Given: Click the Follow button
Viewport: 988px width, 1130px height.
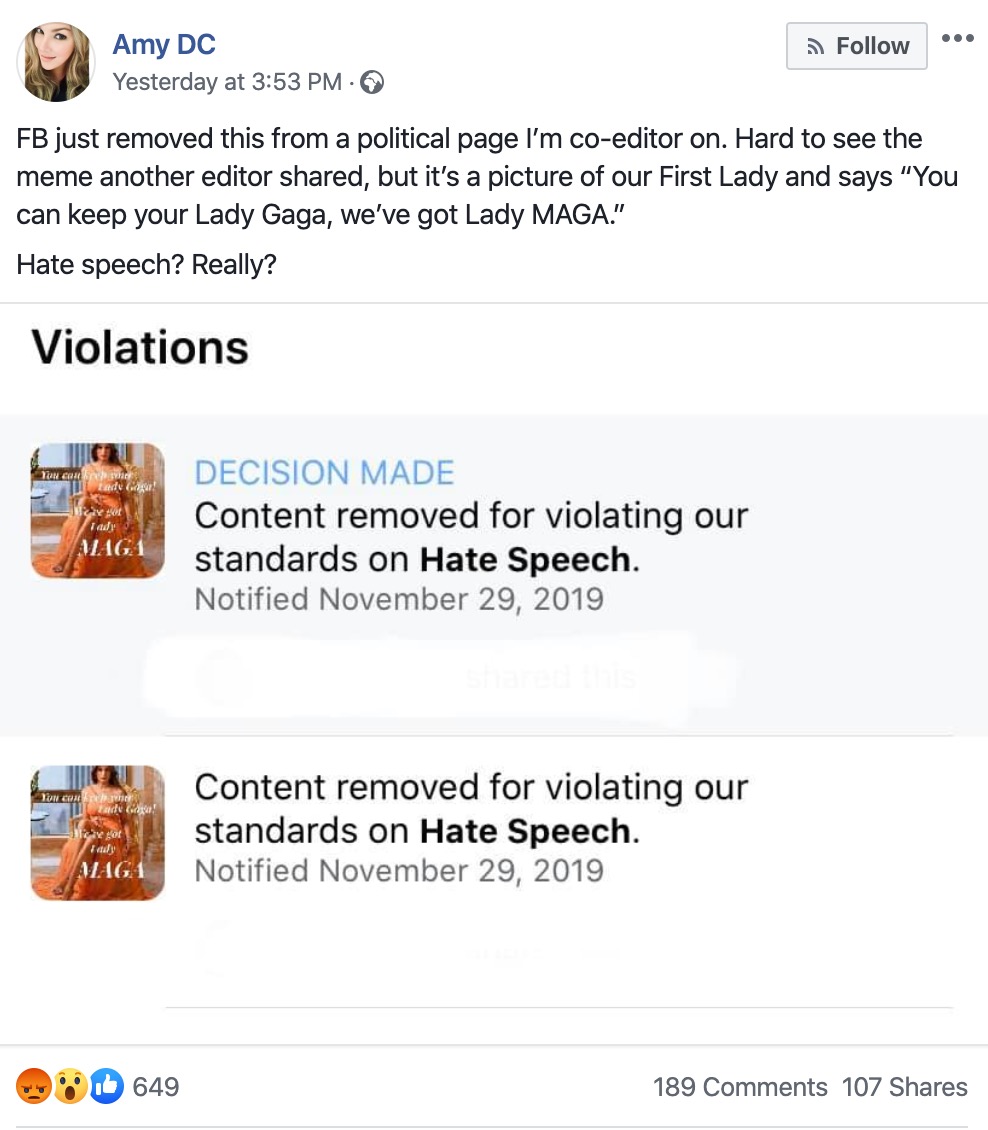Looking at the screenshot, I should click(856, 46).
